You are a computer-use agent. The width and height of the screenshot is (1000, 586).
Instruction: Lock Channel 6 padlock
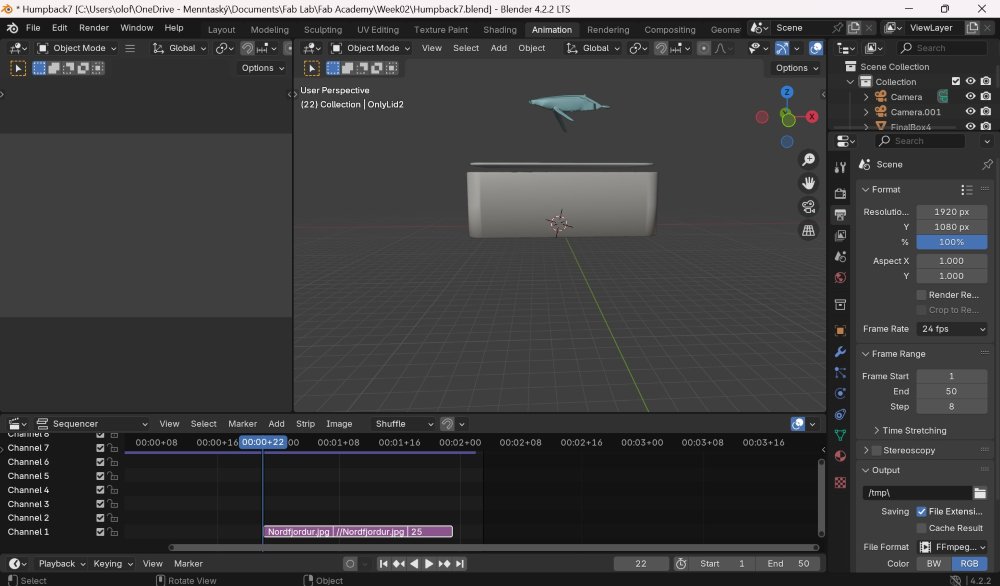113,462
